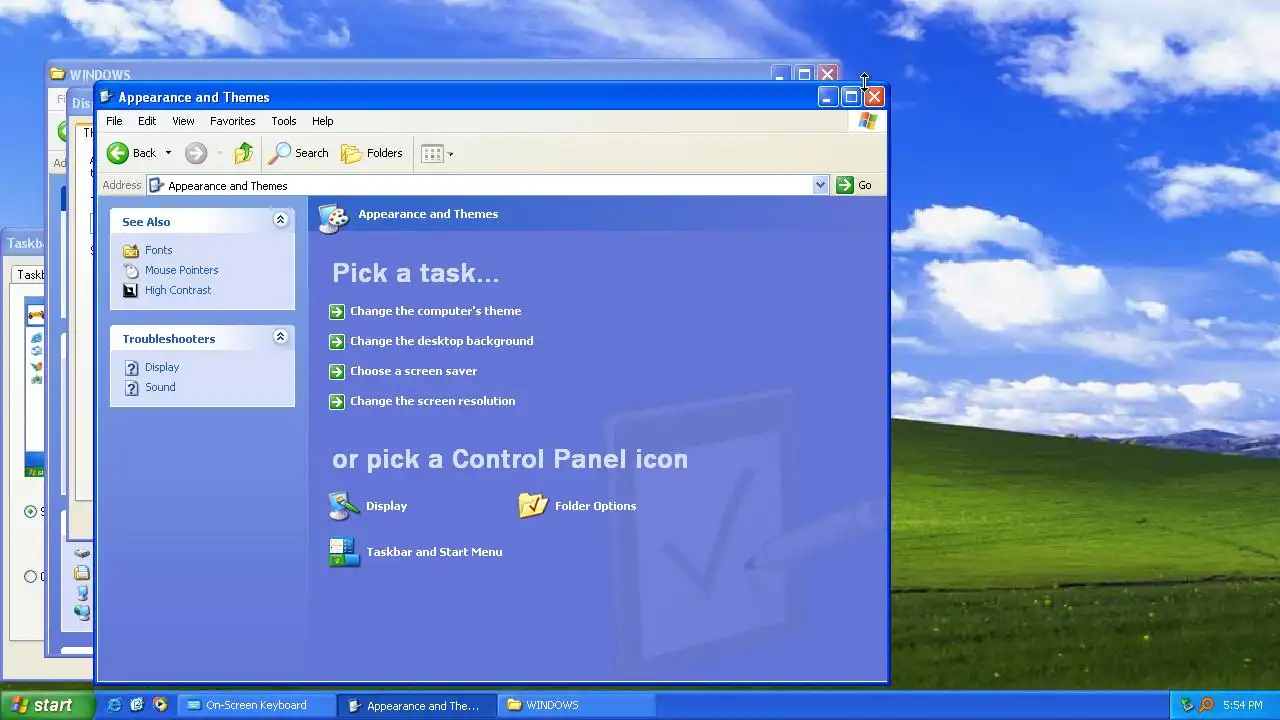Open the High Contrast link
1280x720 pixels.
[178, 290]
